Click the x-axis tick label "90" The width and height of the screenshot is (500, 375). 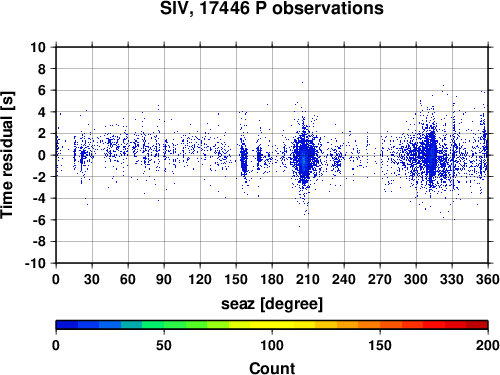pos(164,279)
